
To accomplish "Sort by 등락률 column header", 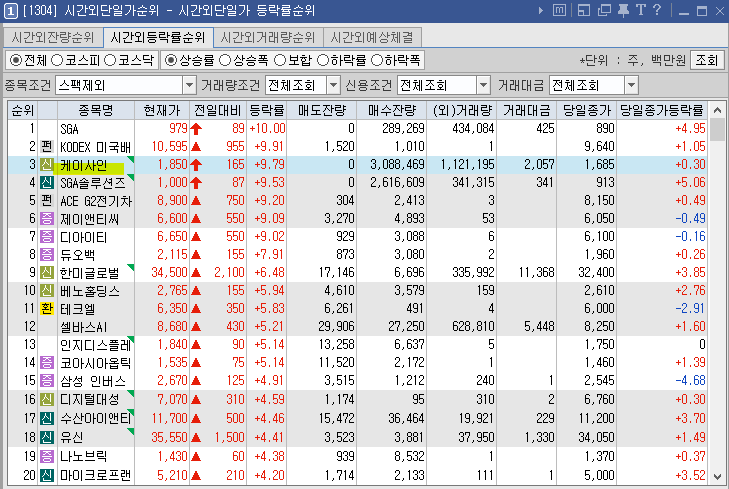I will (x=267, y=110).
